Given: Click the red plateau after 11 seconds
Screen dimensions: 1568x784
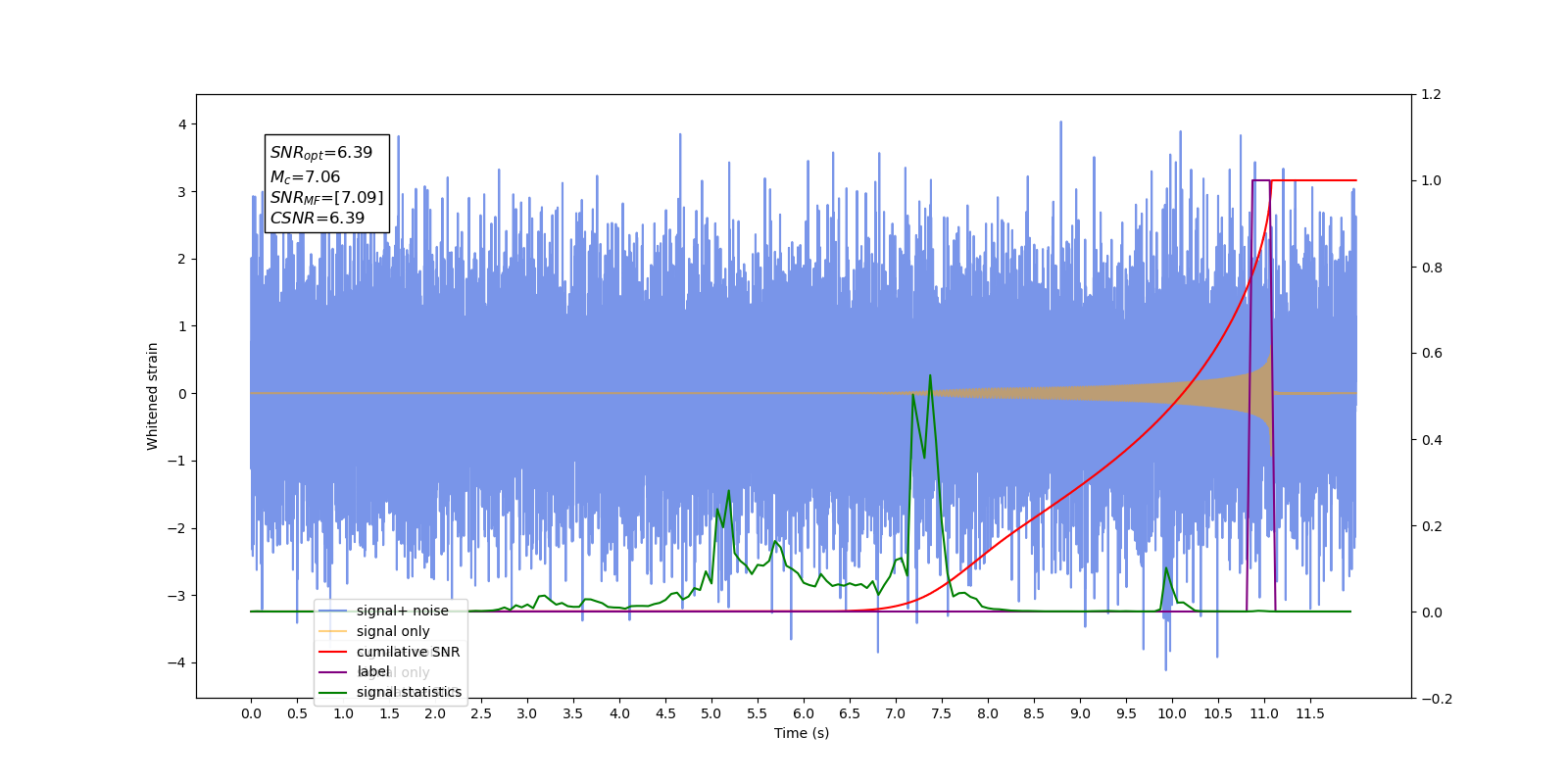Looking at the screenshot, I should click(x=1313, y=180).
